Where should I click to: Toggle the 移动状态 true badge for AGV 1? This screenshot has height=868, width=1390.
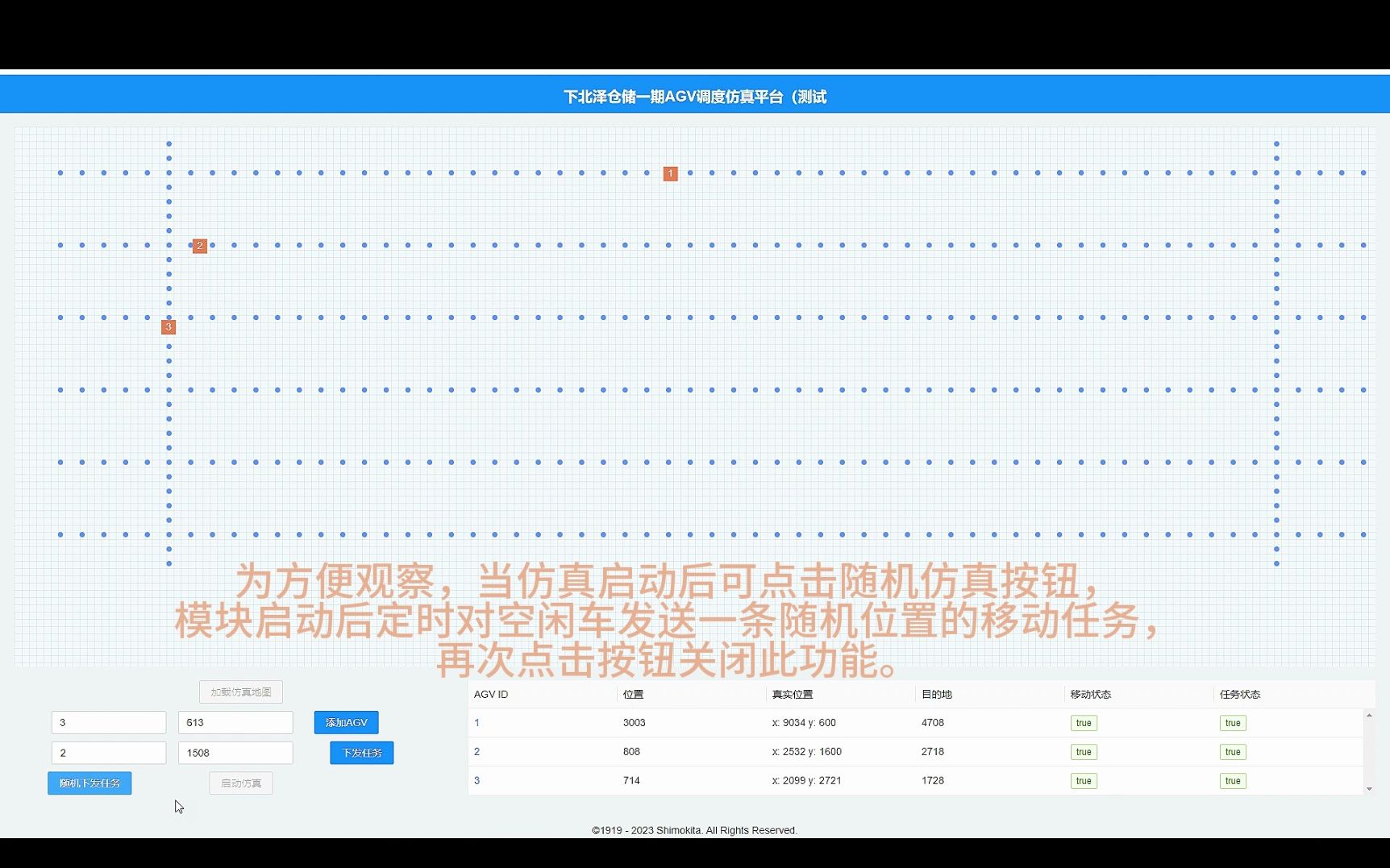pos(1084,723)
